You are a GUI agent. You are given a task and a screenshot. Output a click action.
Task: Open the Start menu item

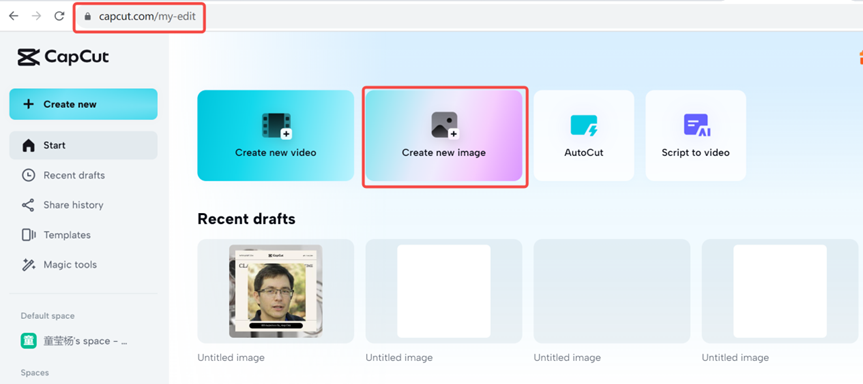pos(83,145)
